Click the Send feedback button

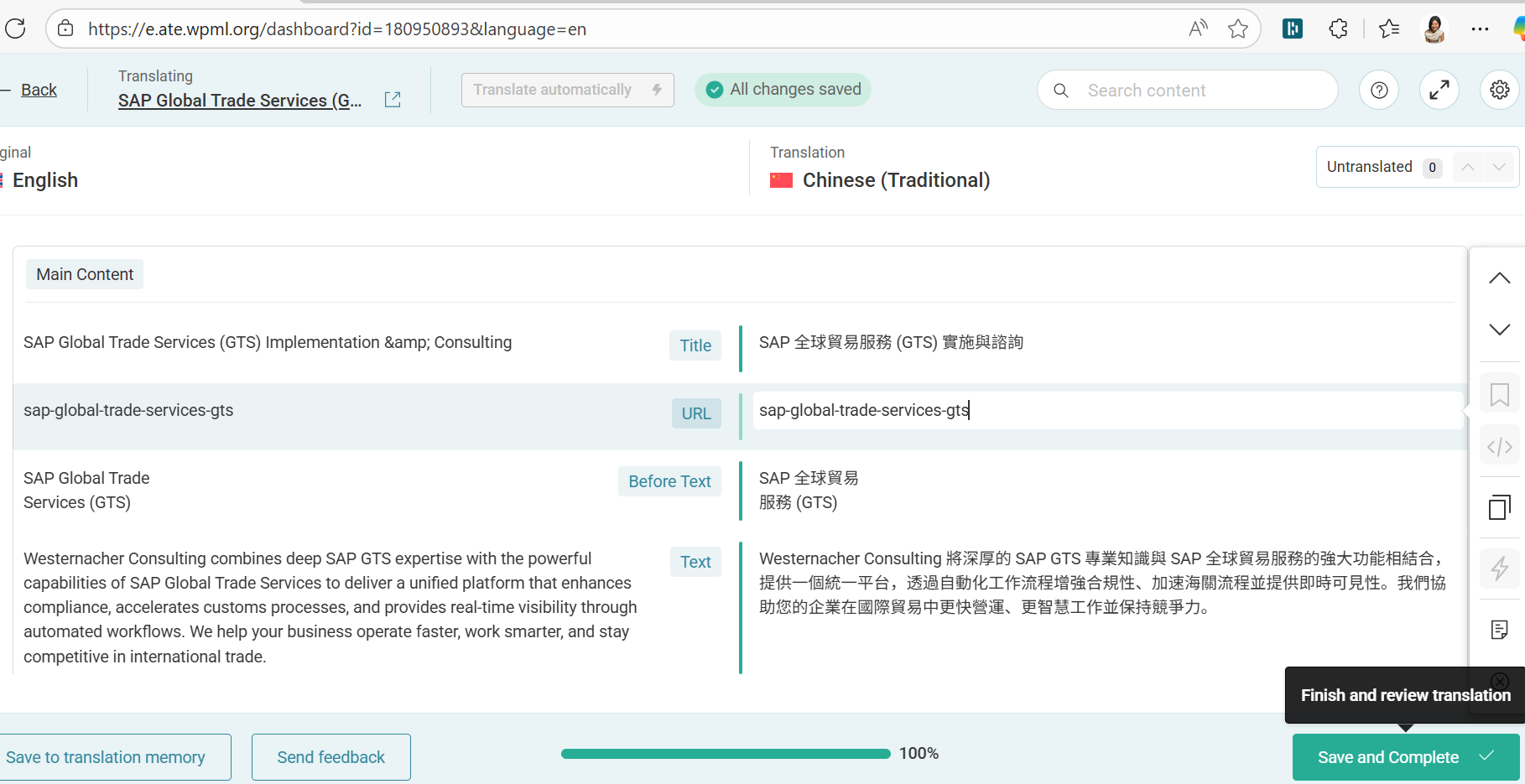[331, 757]
